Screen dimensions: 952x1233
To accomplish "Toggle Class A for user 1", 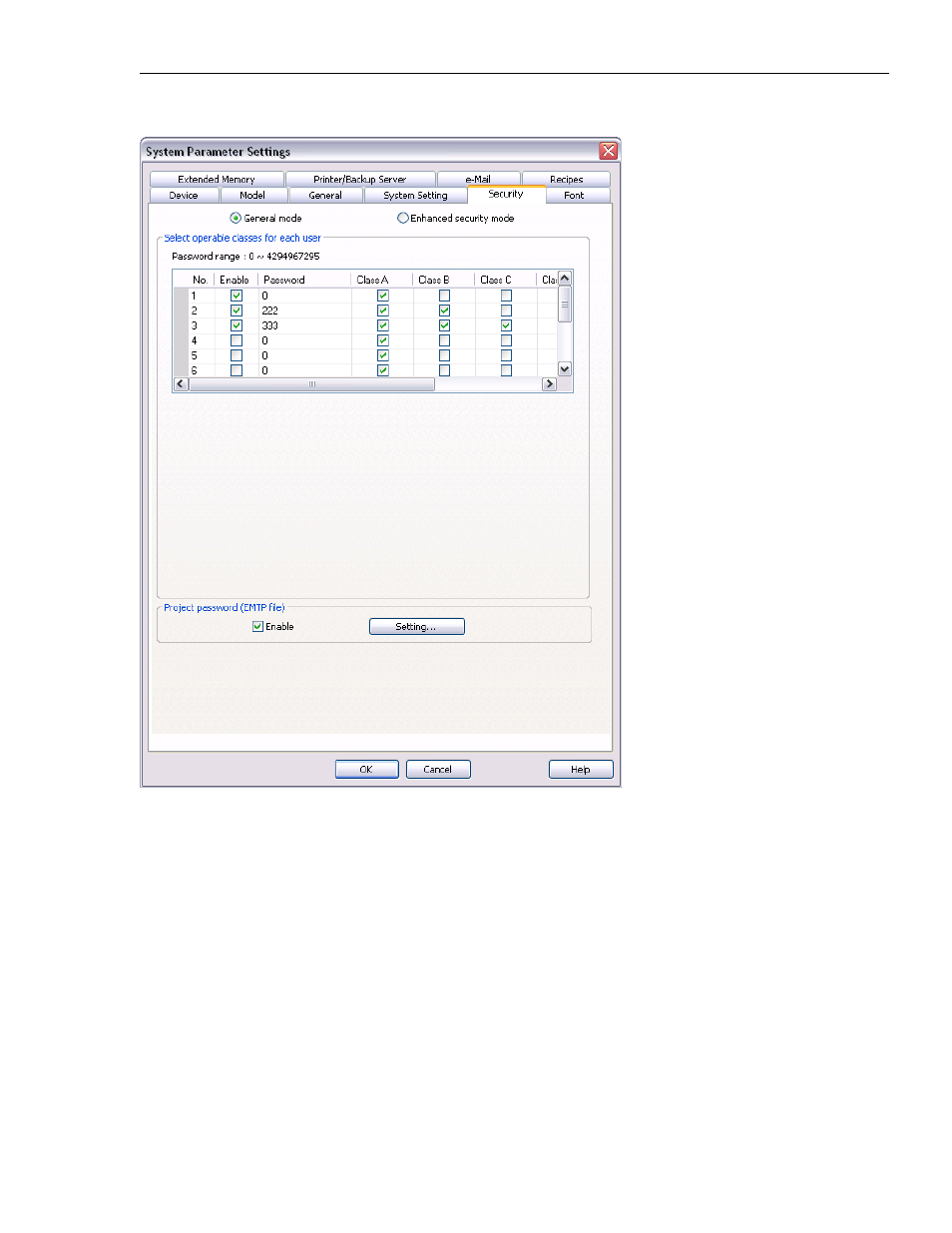I will [x=383, y=296].
